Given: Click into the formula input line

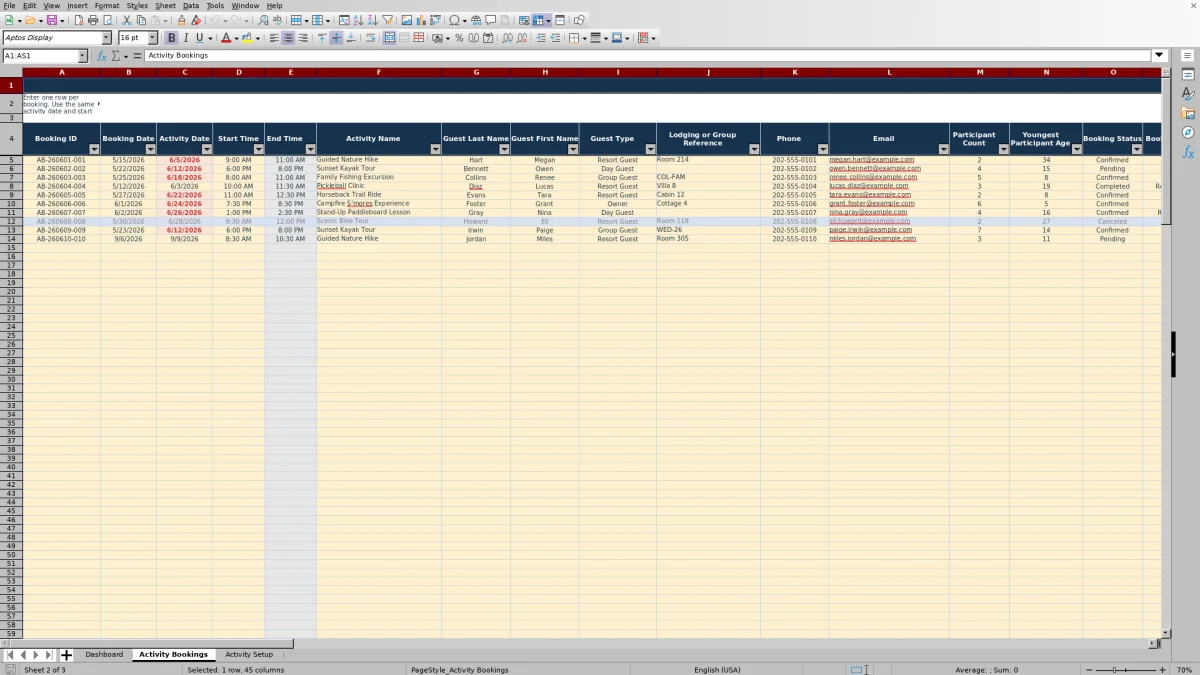Looking at the screenshot, I should pos(648,56).
